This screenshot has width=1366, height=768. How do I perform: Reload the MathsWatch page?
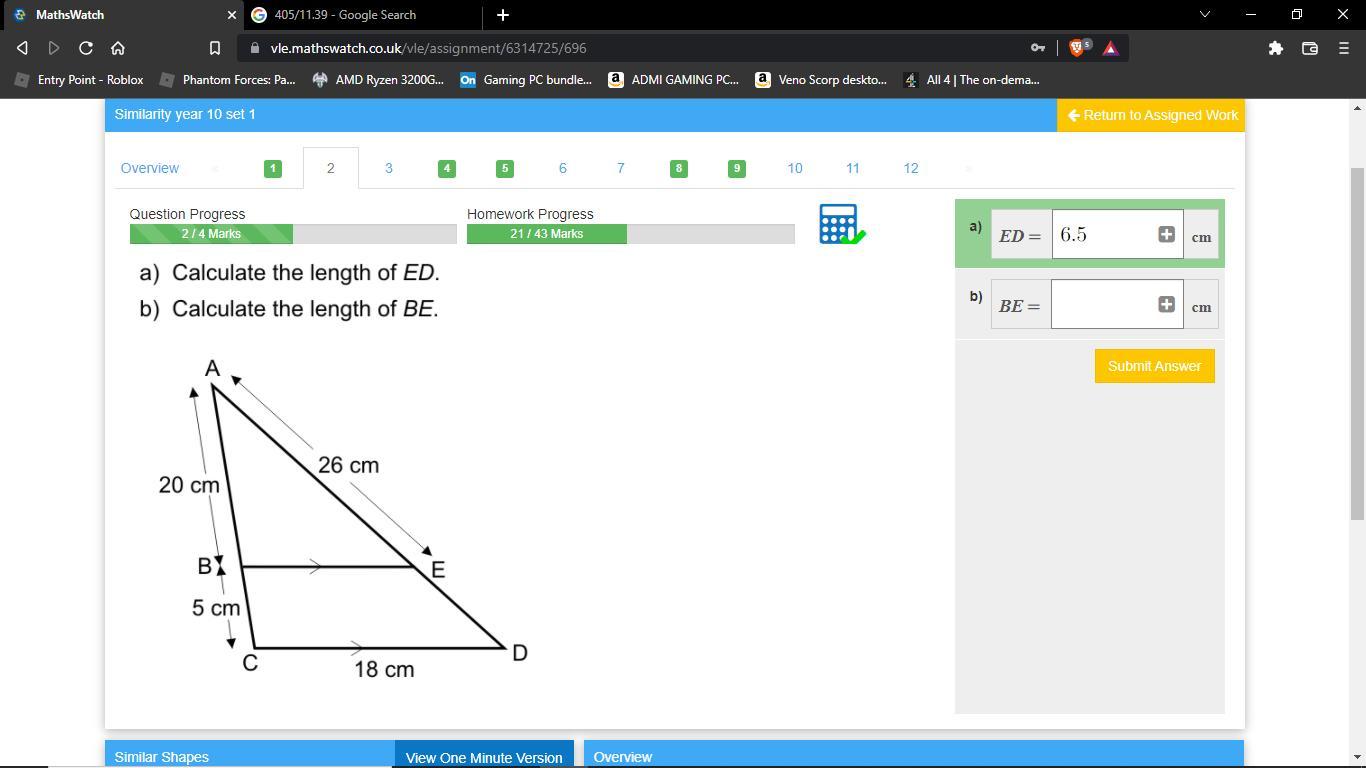pos(86,48)
